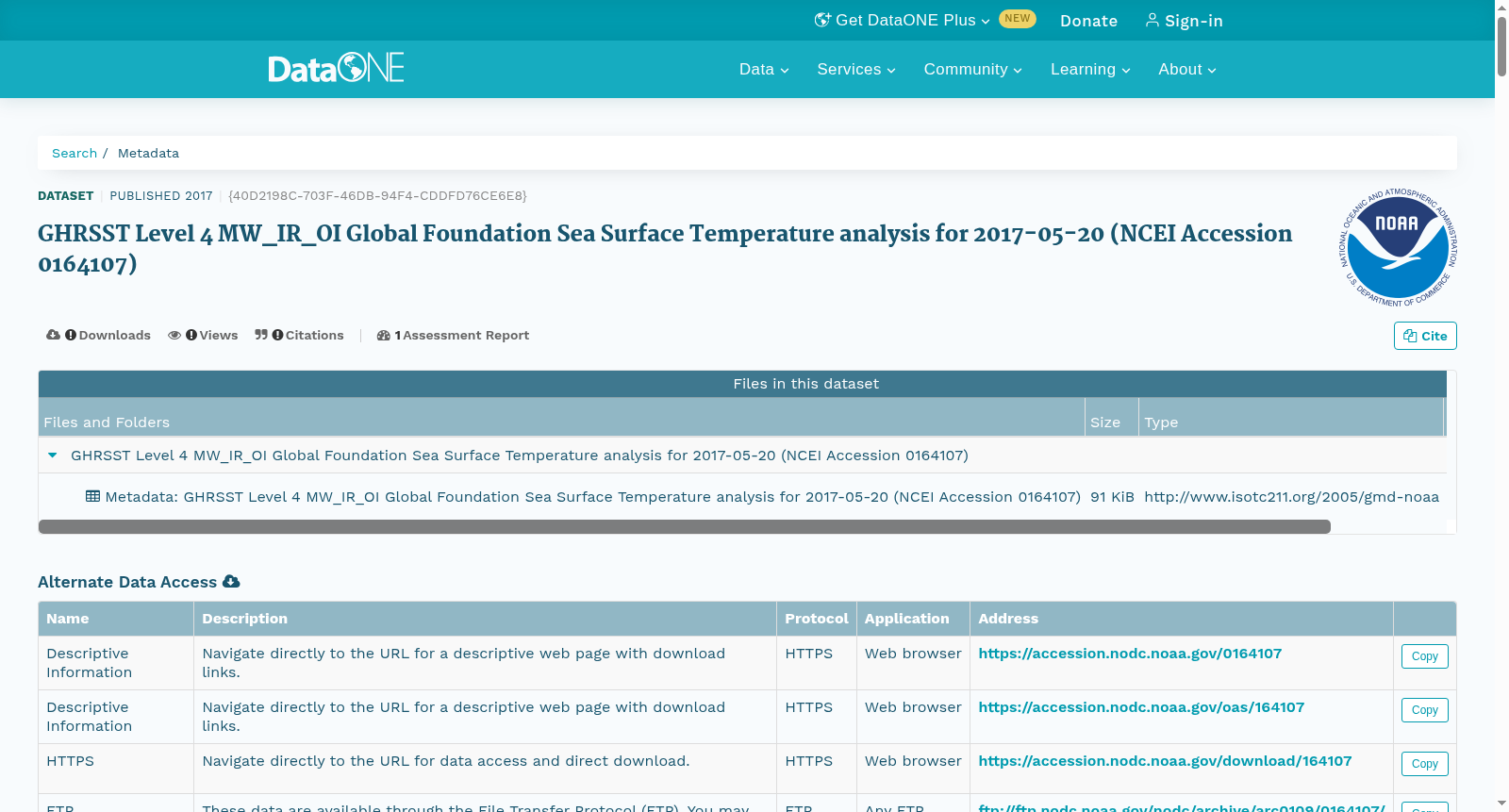Click the NOAA logo image
The width and height of the screenshot is (1509, 812).
pos(1398,247)
